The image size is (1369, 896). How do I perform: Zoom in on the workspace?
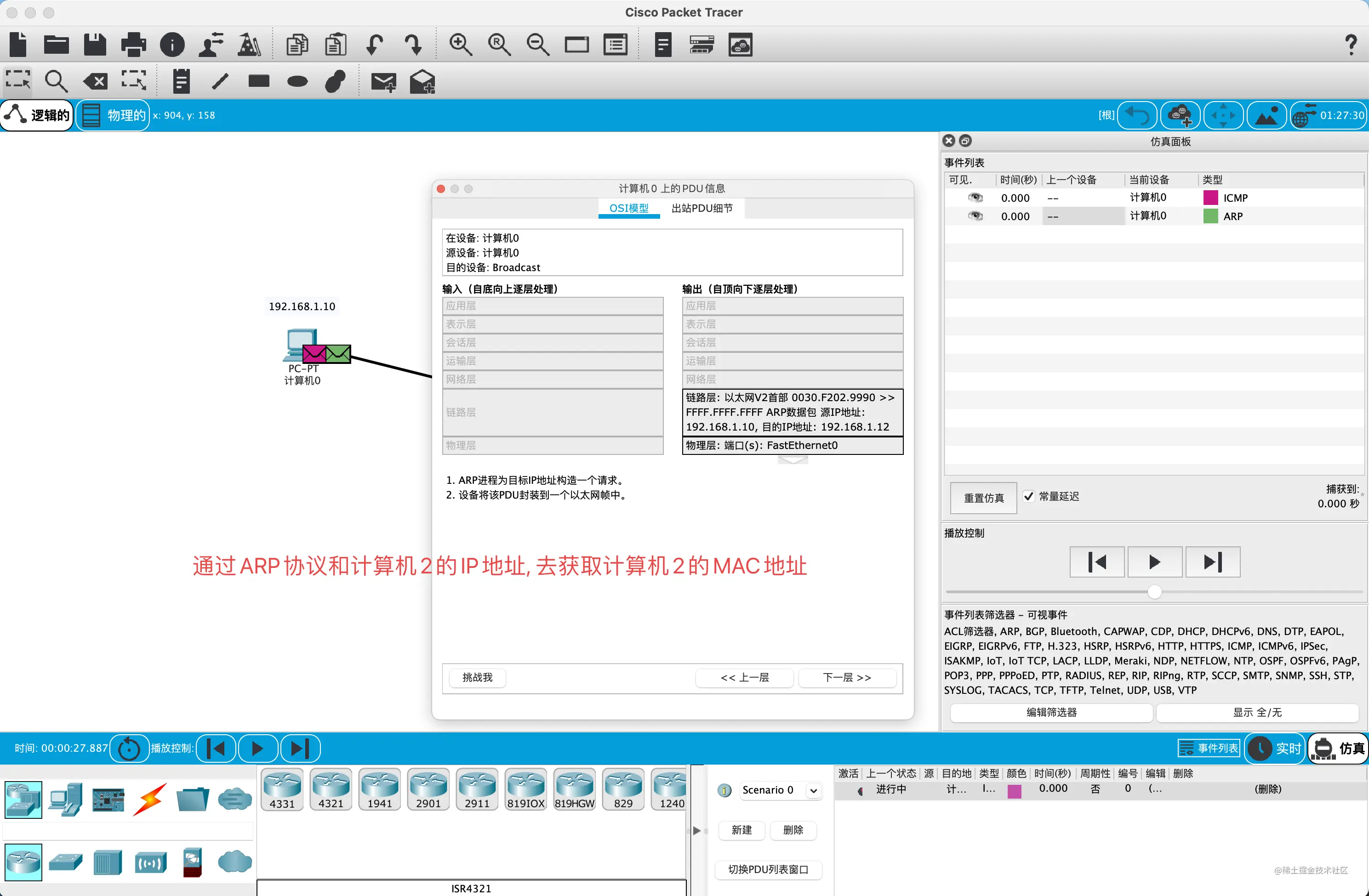pyautogui.click(x=461, y=44)
